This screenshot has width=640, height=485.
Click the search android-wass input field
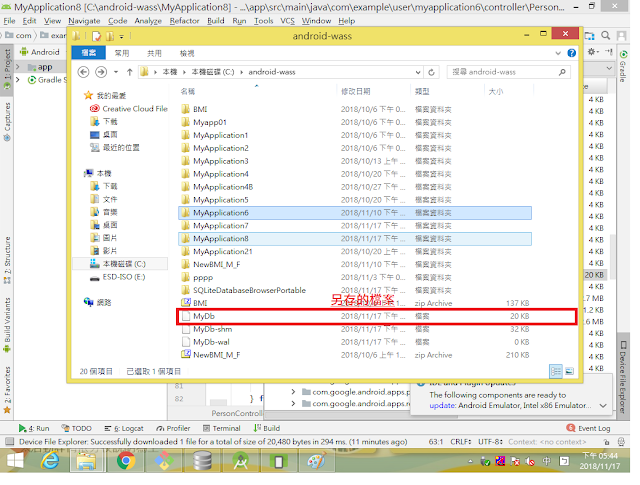(508, 72)
